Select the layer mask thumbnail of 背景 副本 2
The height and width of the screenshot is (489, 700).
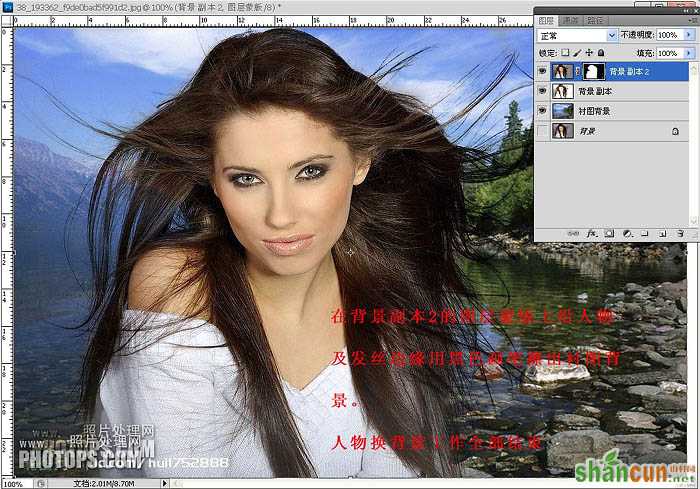[x=594, y=71]
